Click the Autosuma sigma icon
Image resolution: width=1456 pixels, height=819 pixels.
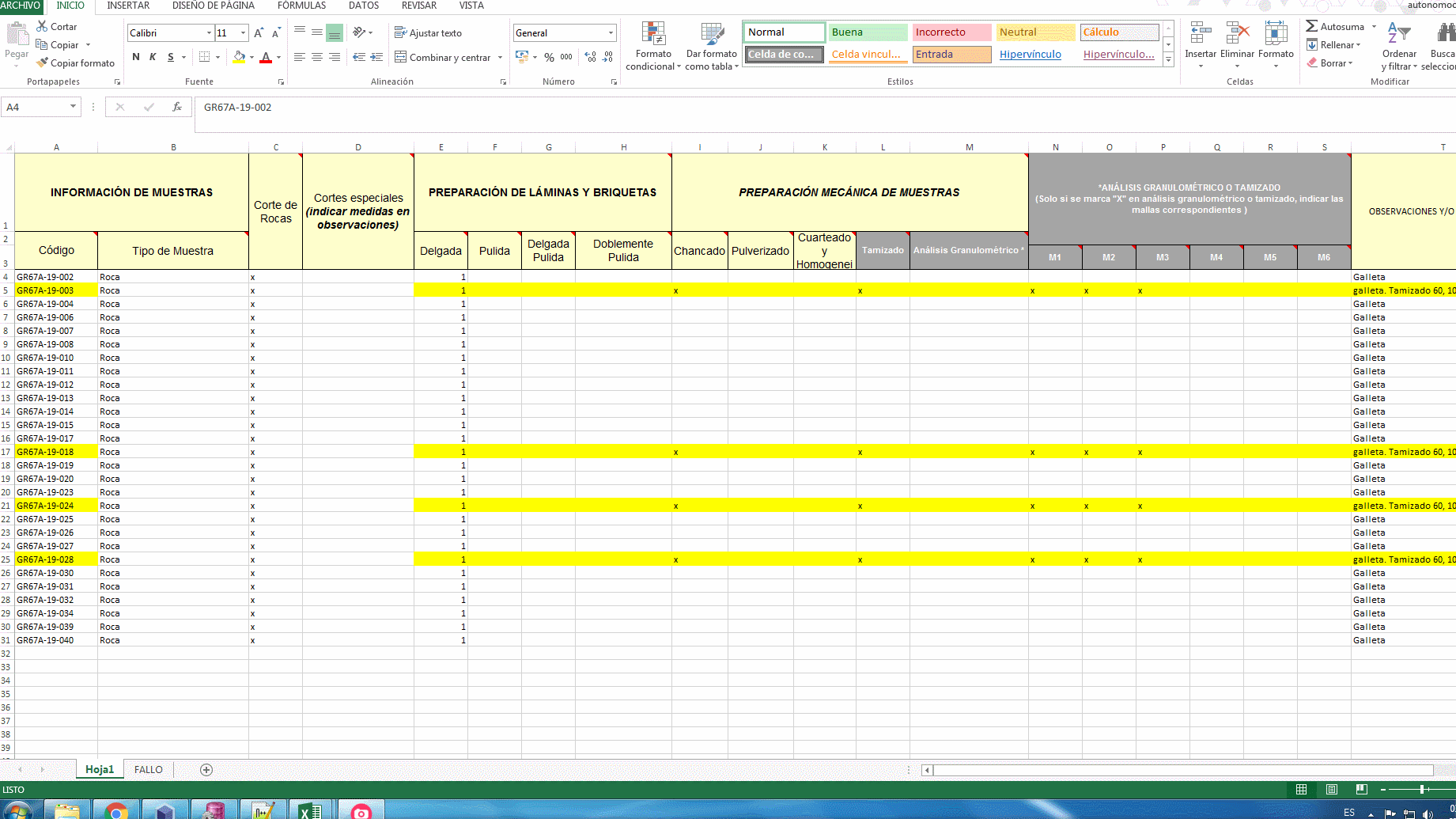pos(1311,26)
